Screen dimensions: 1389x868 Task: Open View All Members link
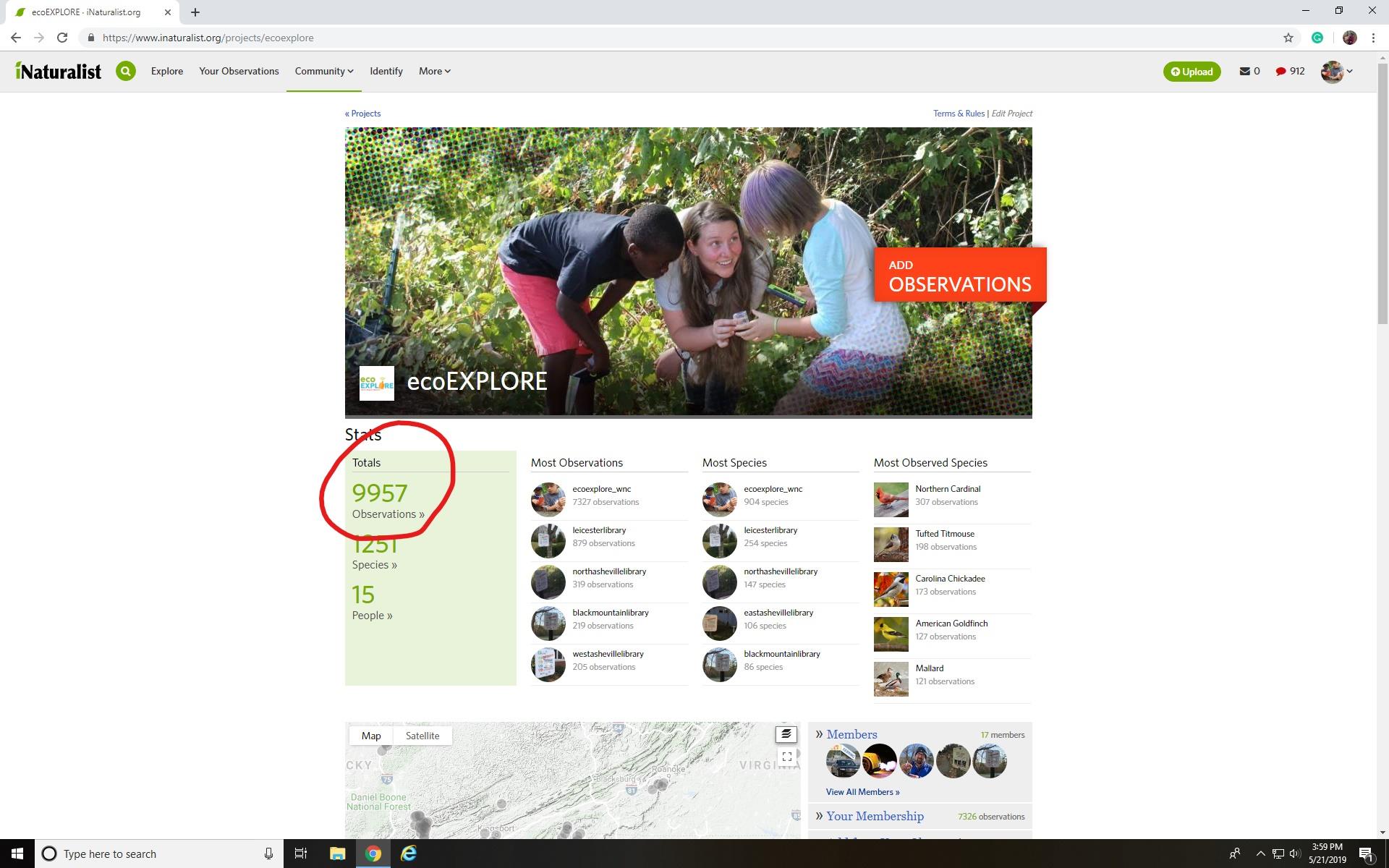pyautogui.click(x=862, y=792)
